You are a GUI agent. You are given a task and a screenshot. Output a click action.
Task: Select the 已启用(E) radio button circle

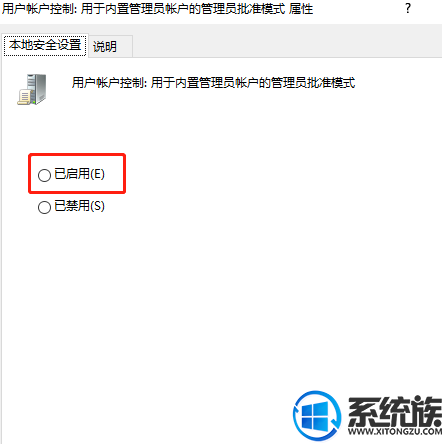point(44,175)
